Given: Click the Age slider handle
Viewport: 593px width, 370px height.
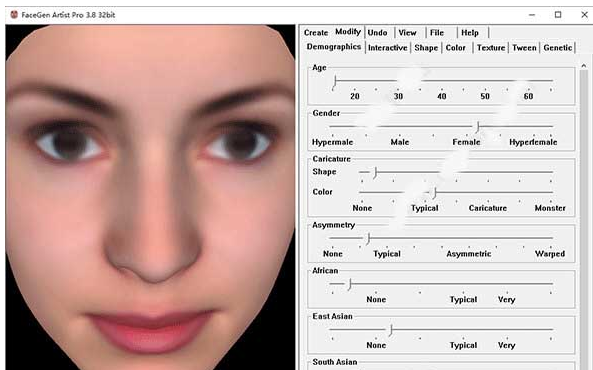Looking at the screenshot, I should tap(335, 83).
